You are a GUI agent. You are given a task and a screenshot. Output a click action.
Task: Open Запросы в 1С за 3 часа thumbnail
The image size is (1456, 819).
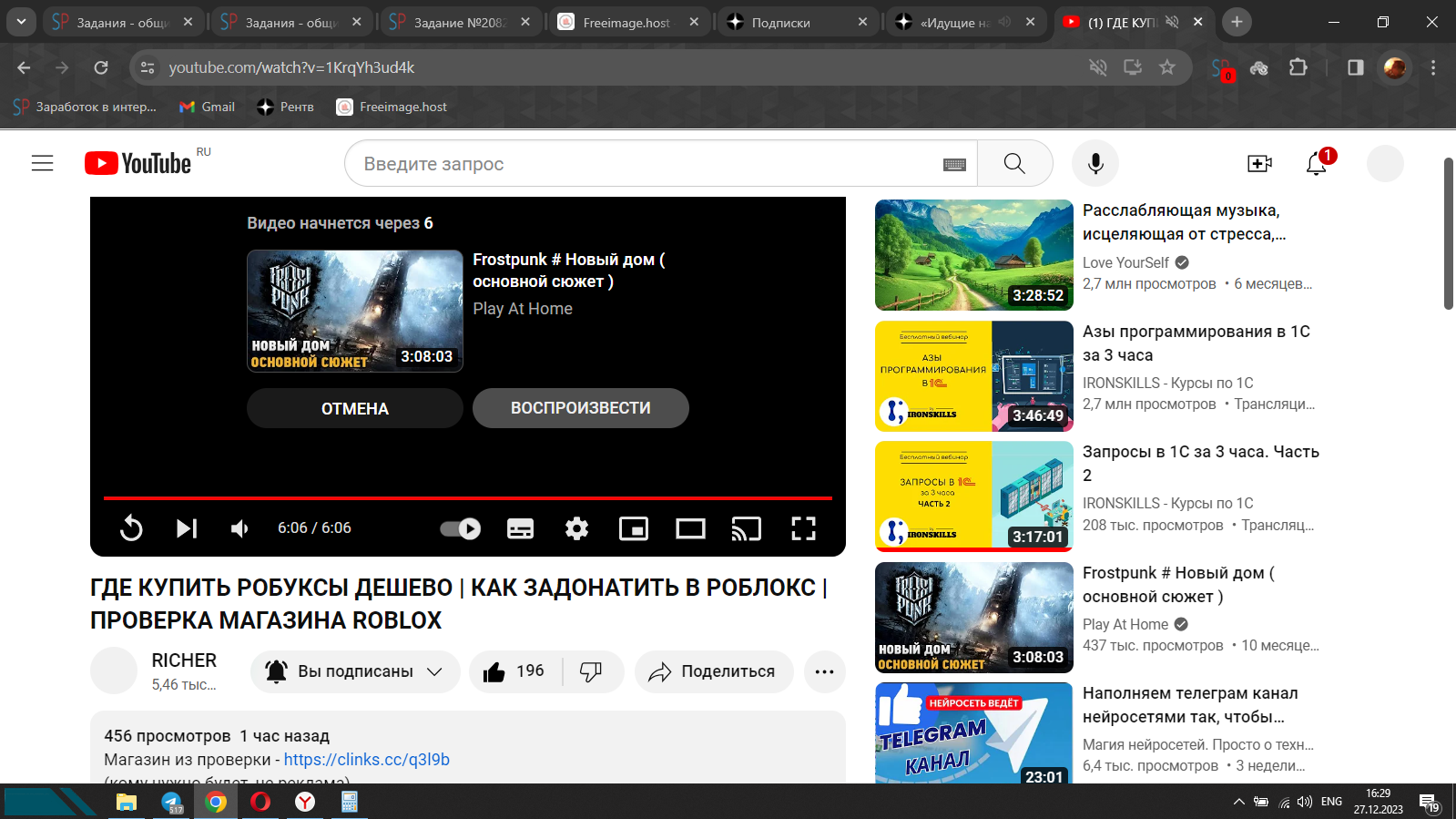(x=974, y=497)
